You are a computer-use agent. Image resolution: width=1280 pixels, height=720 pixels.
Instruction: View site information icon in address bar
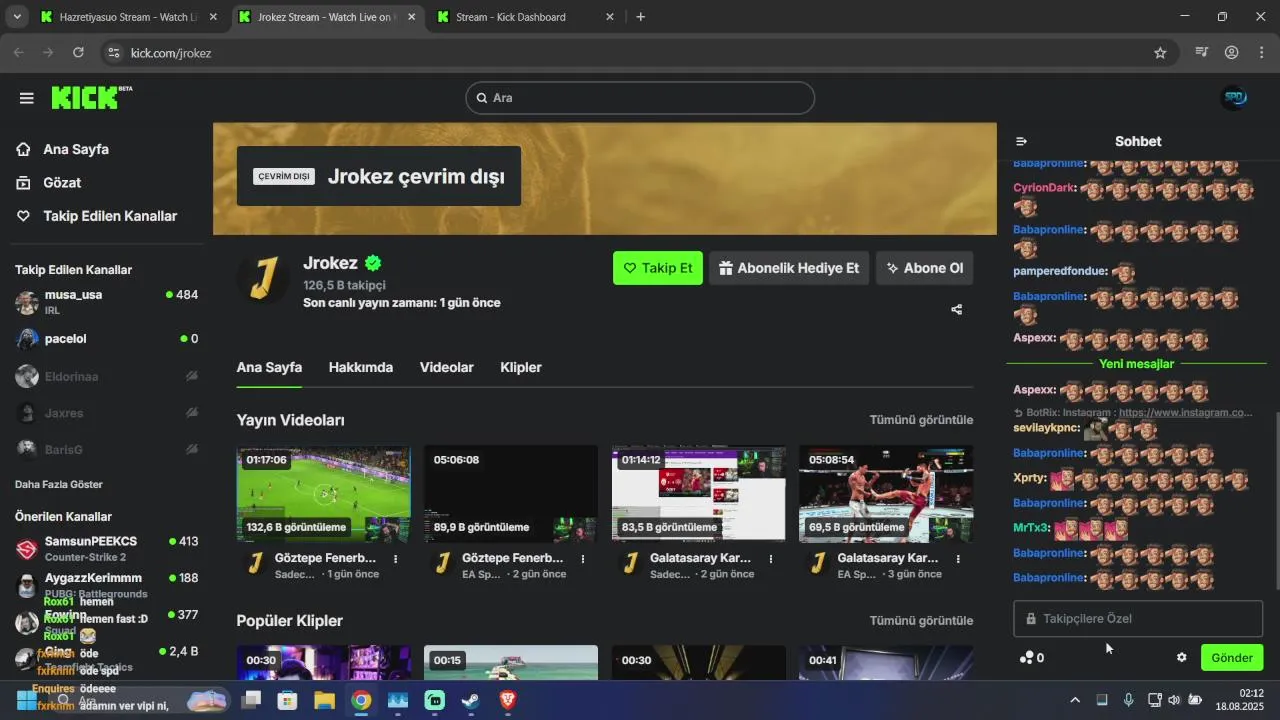coord(113,53)
